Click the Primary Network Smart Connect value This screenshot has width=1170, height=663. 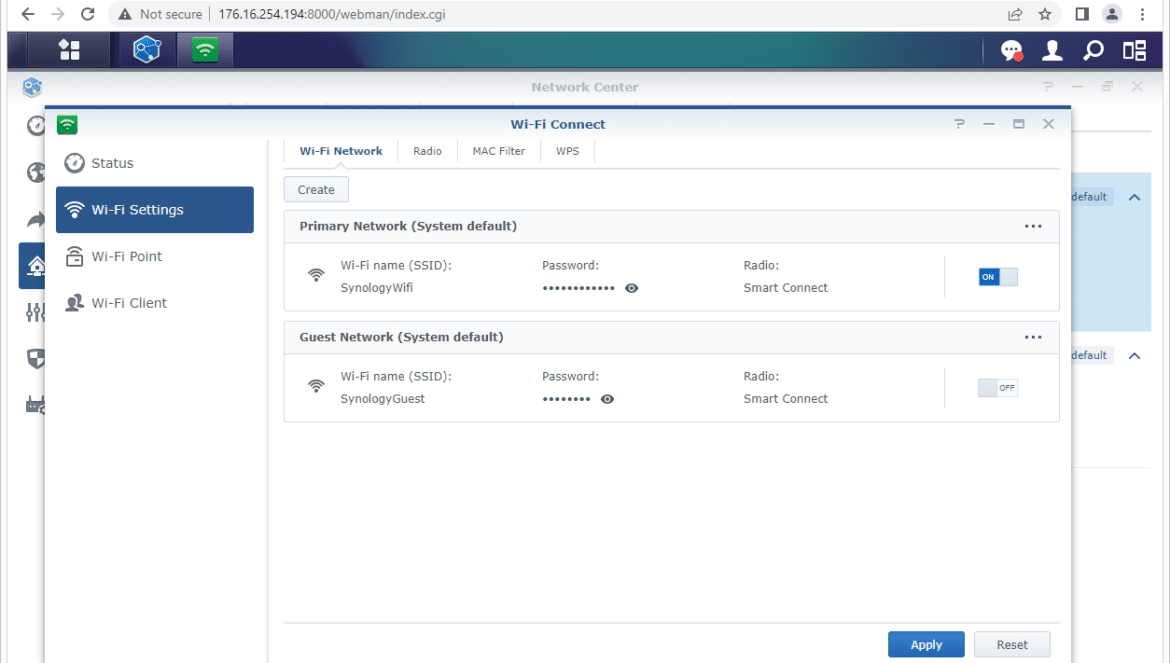point(786,288)
